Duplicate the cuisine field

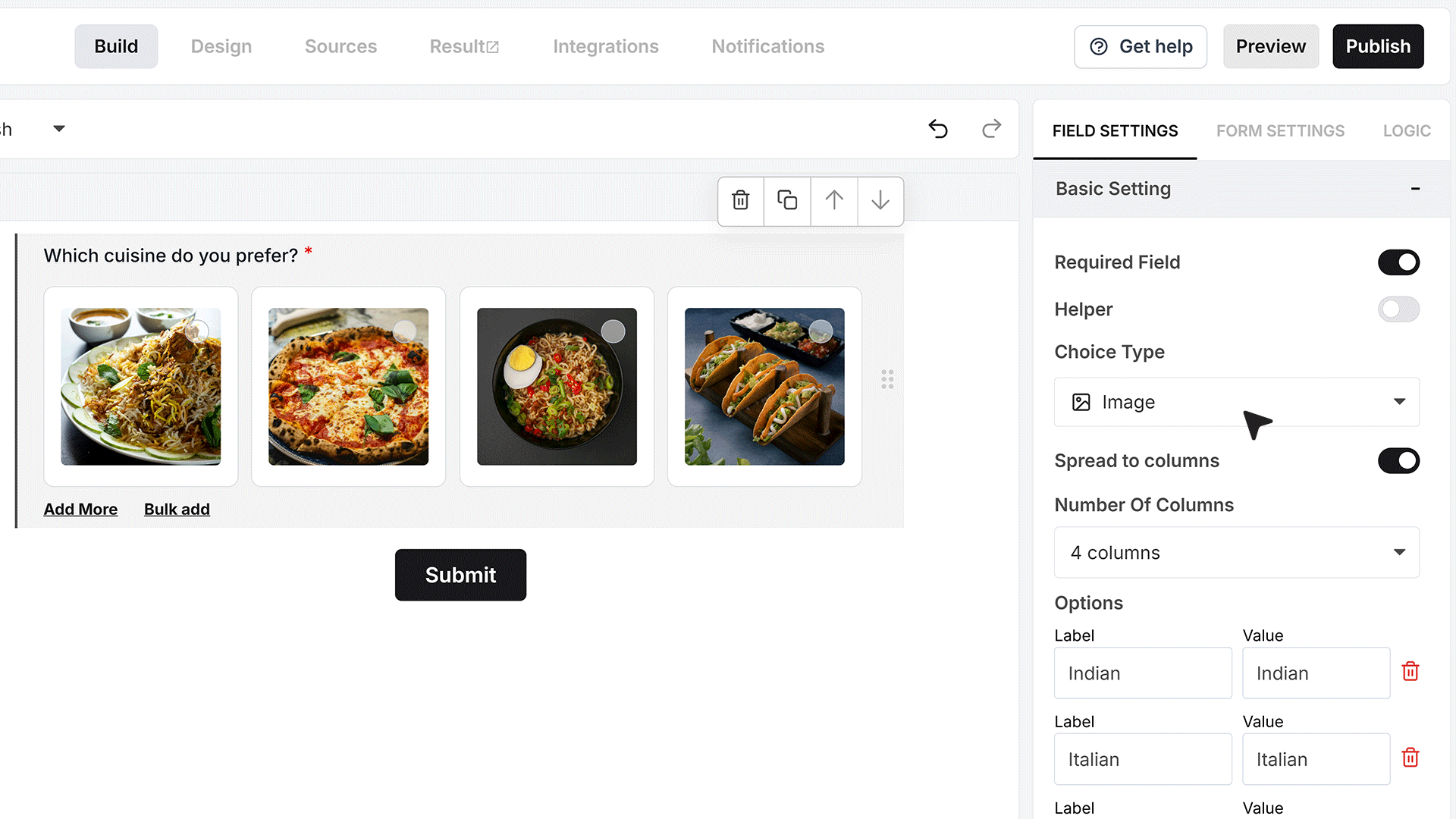pos(787,201)
